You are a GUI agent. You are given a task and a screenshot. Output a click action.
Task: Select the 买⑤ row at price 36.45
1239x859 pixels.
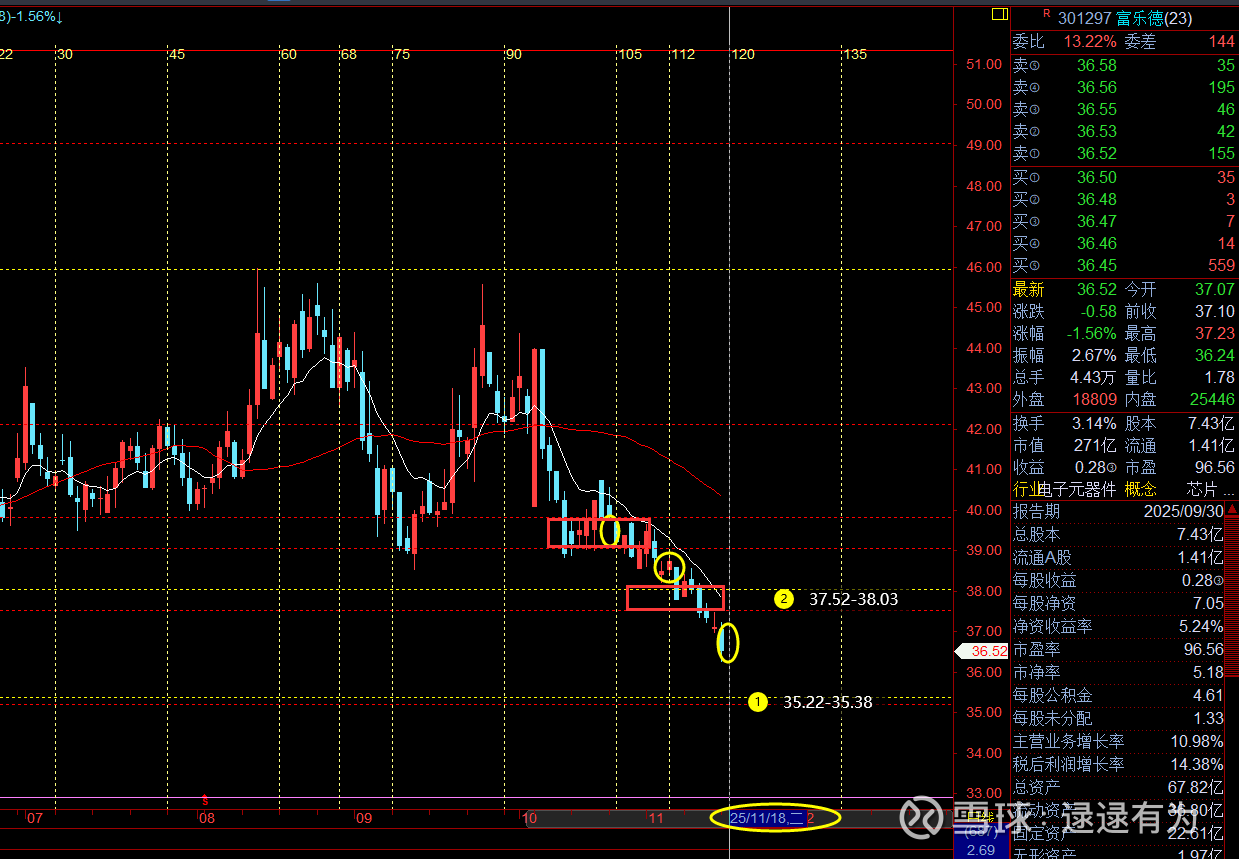pos(1124,266)
